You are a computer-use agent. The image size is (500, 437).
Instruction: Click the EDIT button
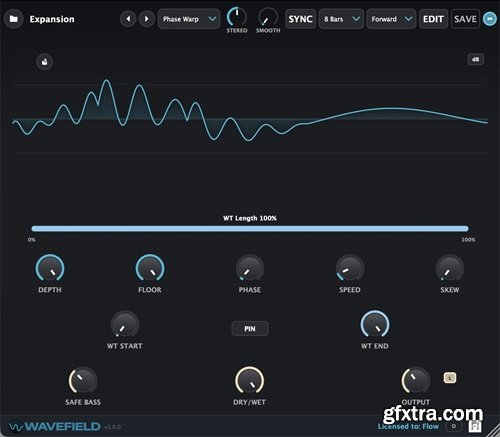point(433,19)
